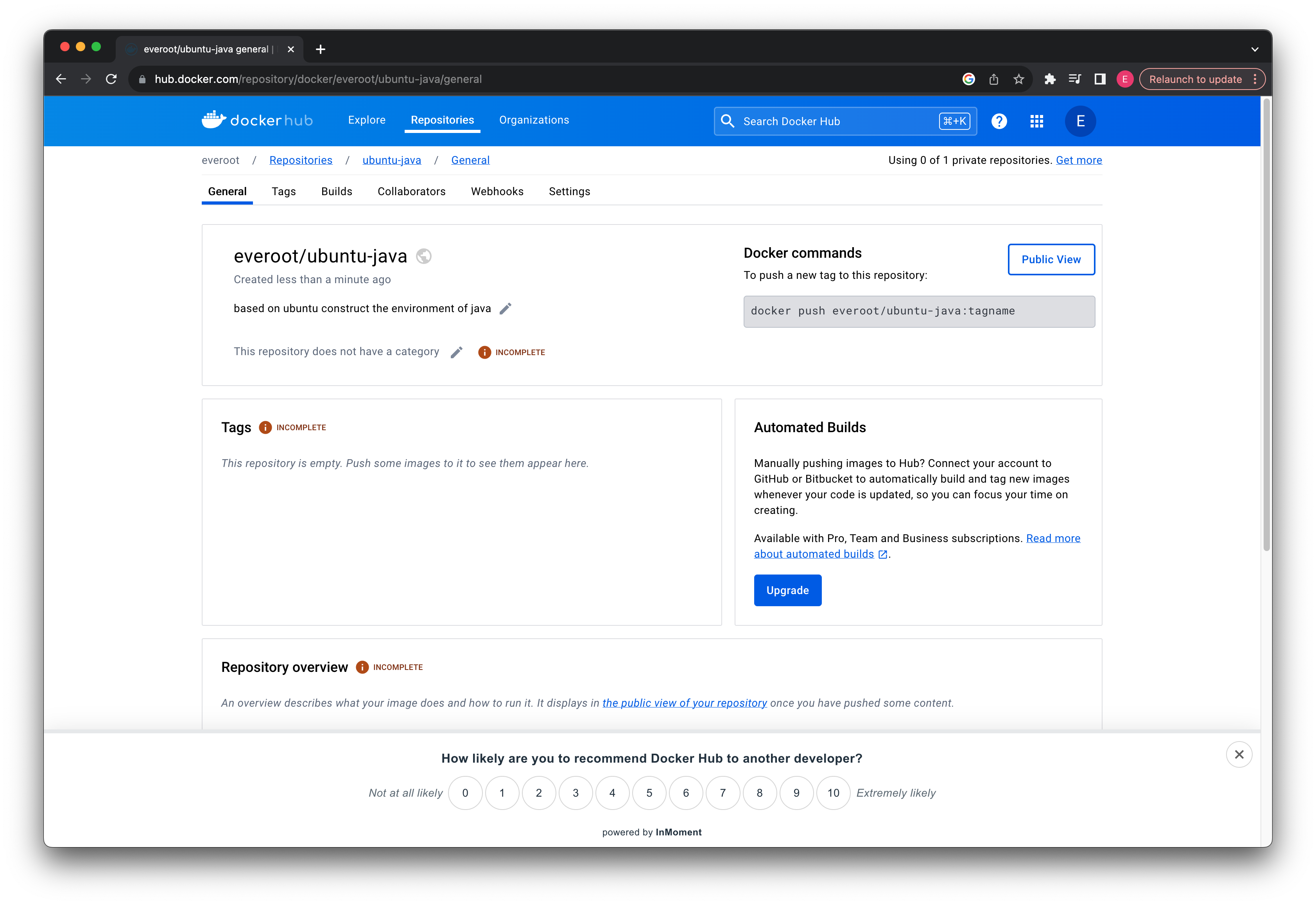Expand the tab search chevron

[1255, 49]
